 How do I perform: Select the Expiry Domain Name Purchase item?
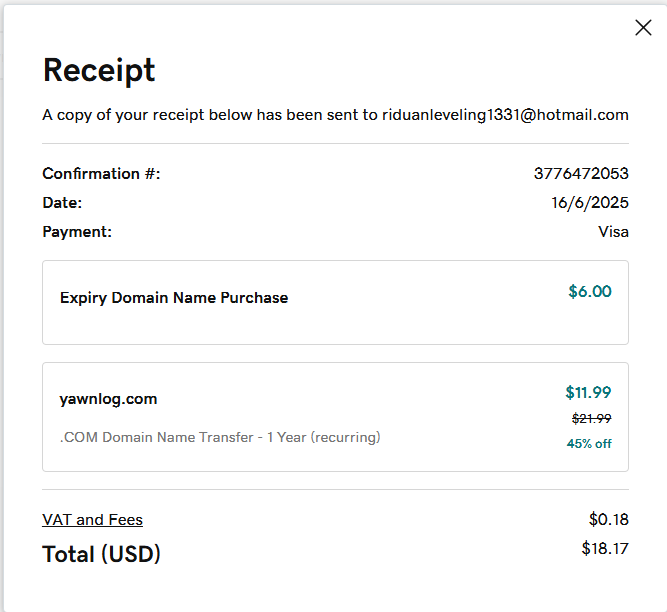click(174, 298)
